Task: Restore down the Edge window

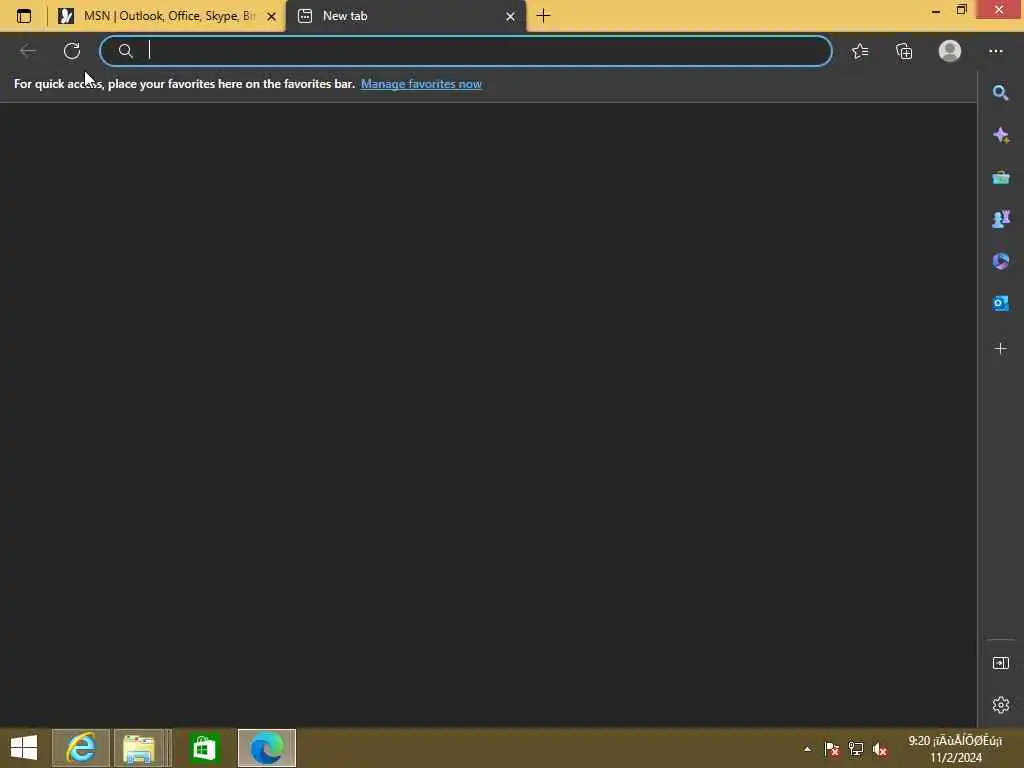Action: (961, 10)
